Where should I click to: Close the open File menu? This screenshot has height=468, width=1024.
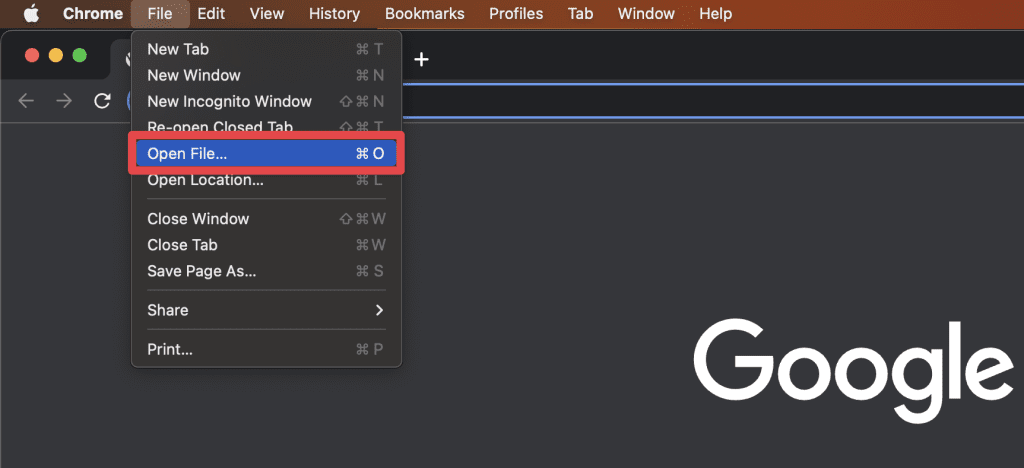160,14
